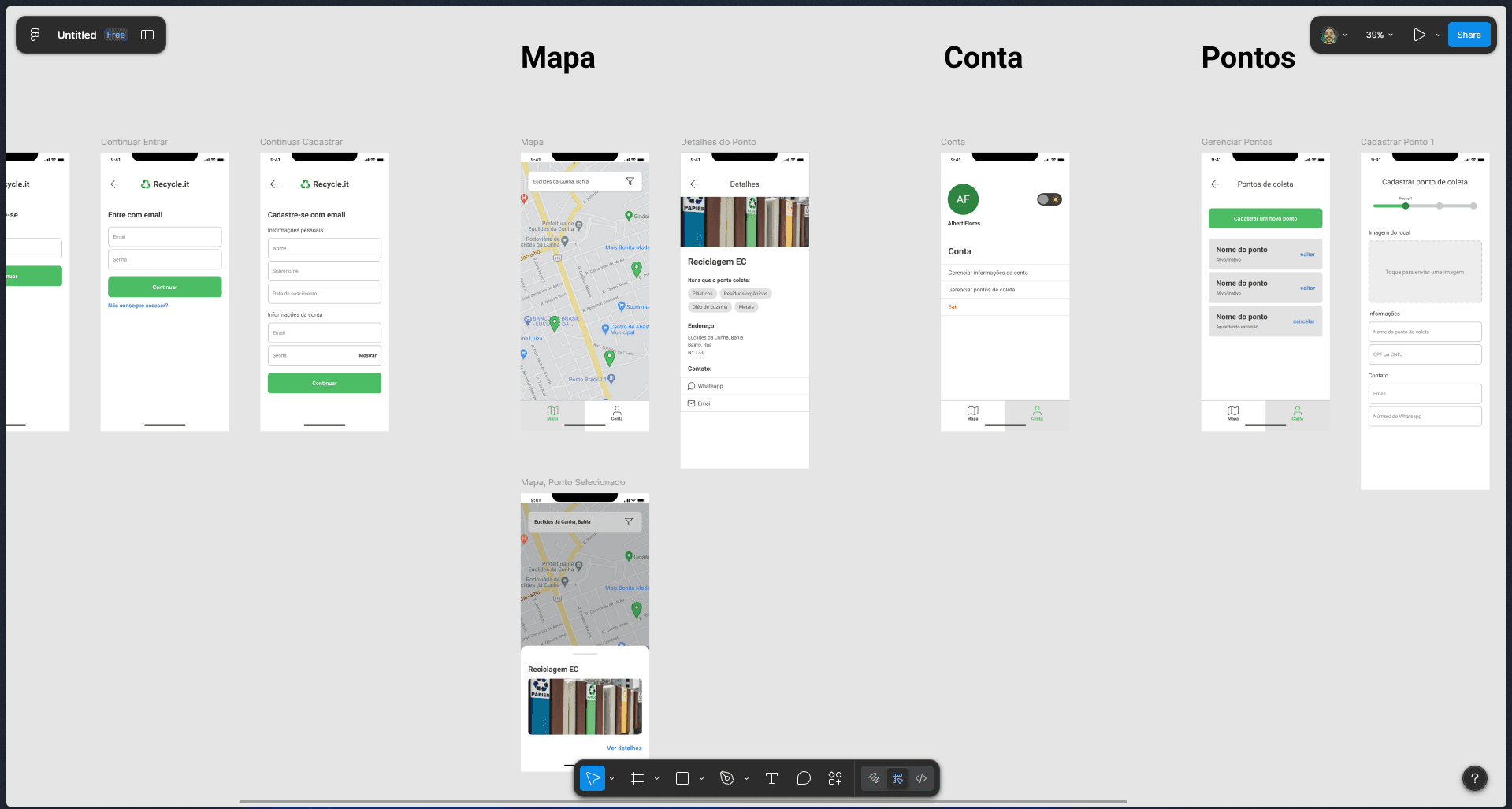Select the Move tool in the toolbar

click(593, 778)
